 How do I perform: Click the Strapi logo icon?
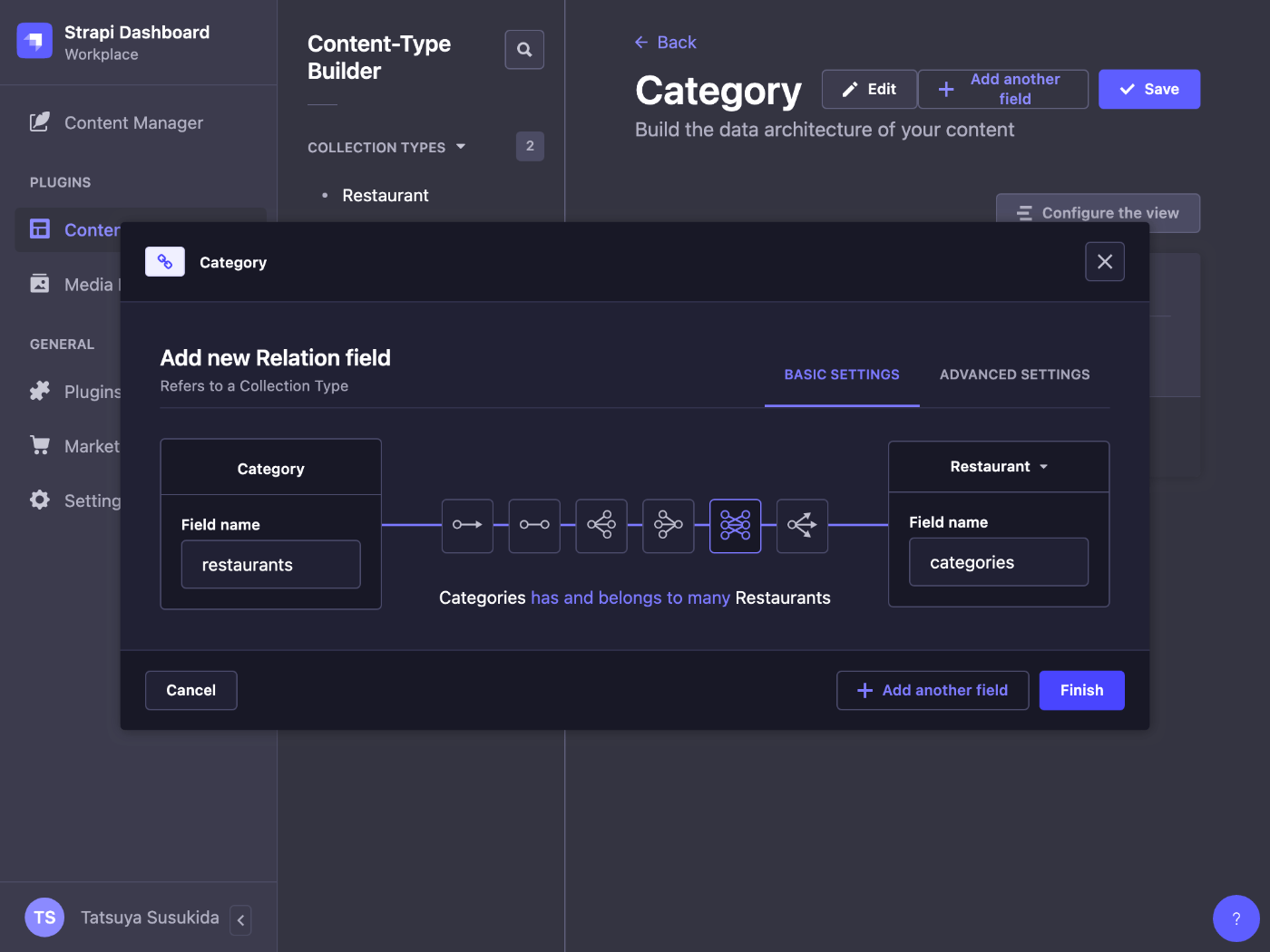point(34,40)
